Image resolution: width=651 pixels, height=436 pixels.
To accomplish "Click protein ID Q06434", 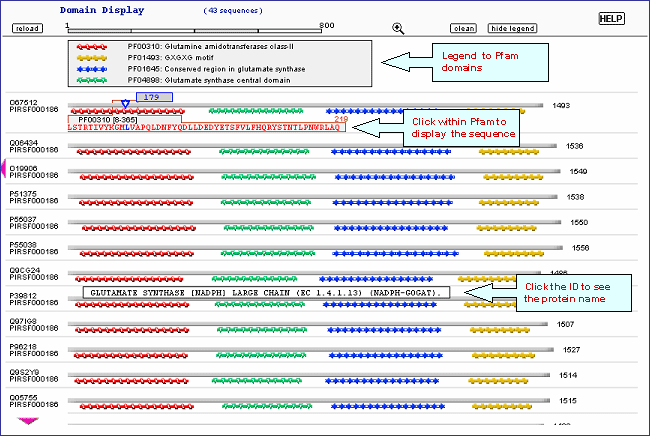I will click(x=23, y=143).
